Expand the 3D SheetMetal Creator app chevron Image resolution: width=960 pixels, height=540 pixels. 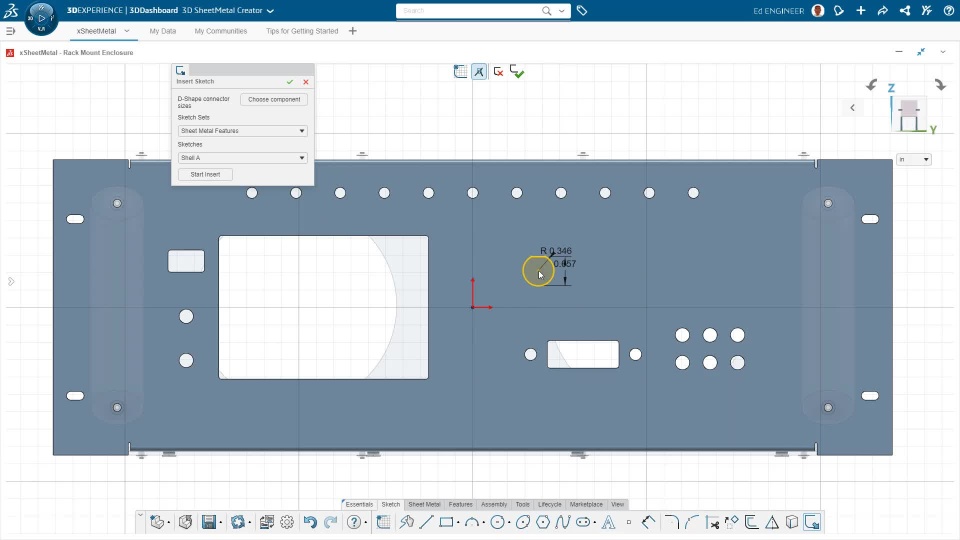(270, 10)
